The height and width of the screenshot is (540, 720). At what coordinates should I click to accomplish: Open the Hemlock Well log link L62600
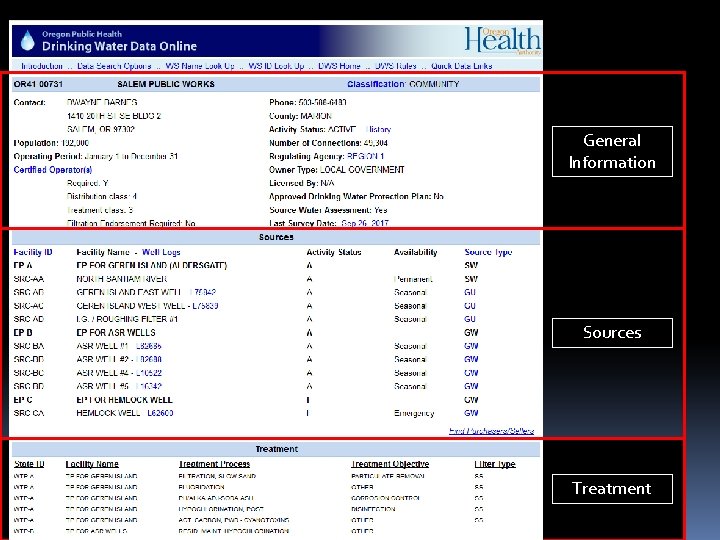tap(160, 413)
